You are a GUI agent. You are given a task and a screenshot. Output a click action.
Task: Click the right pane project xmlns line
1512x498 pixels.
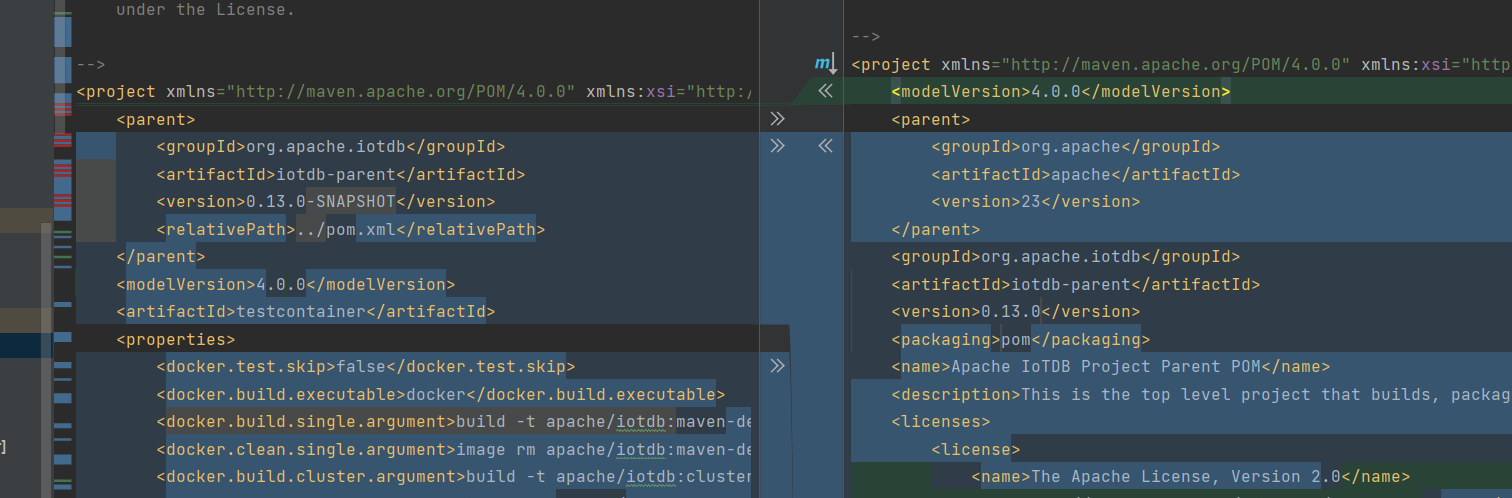[1181, 65]
